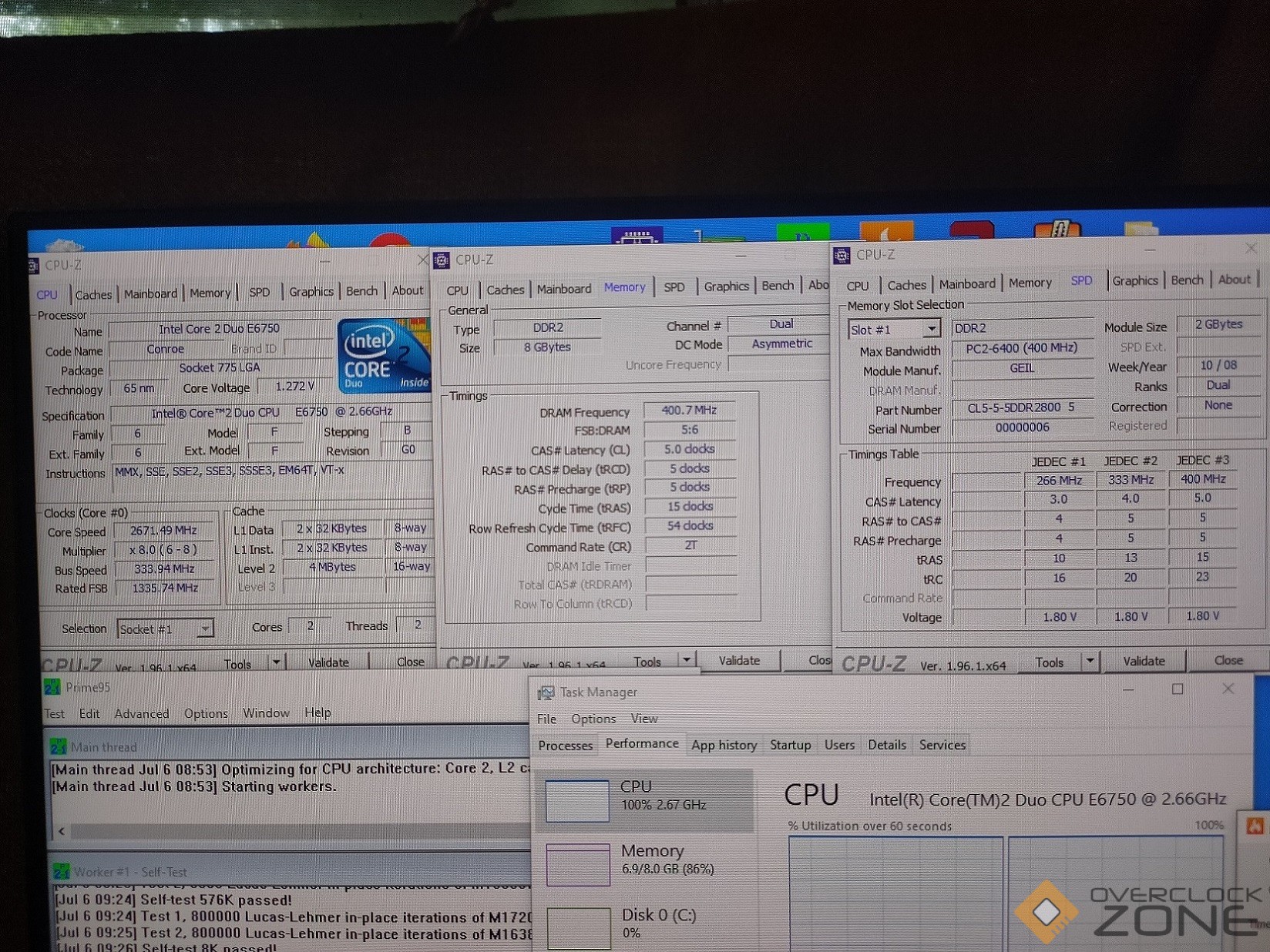Open the Advanced menu in Prime95
Image resolution: width=1270 pixels, height=952 pixels.
coord(142,713)
